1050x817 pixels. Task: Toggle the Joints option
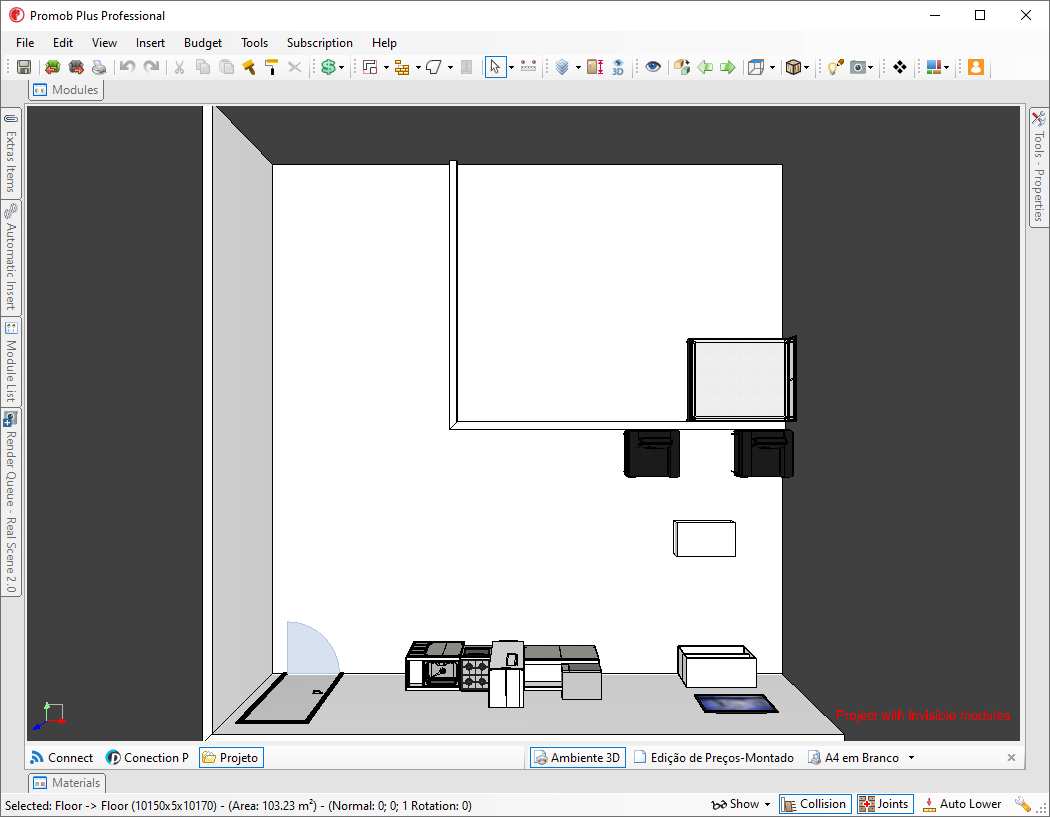coord(885,804)
